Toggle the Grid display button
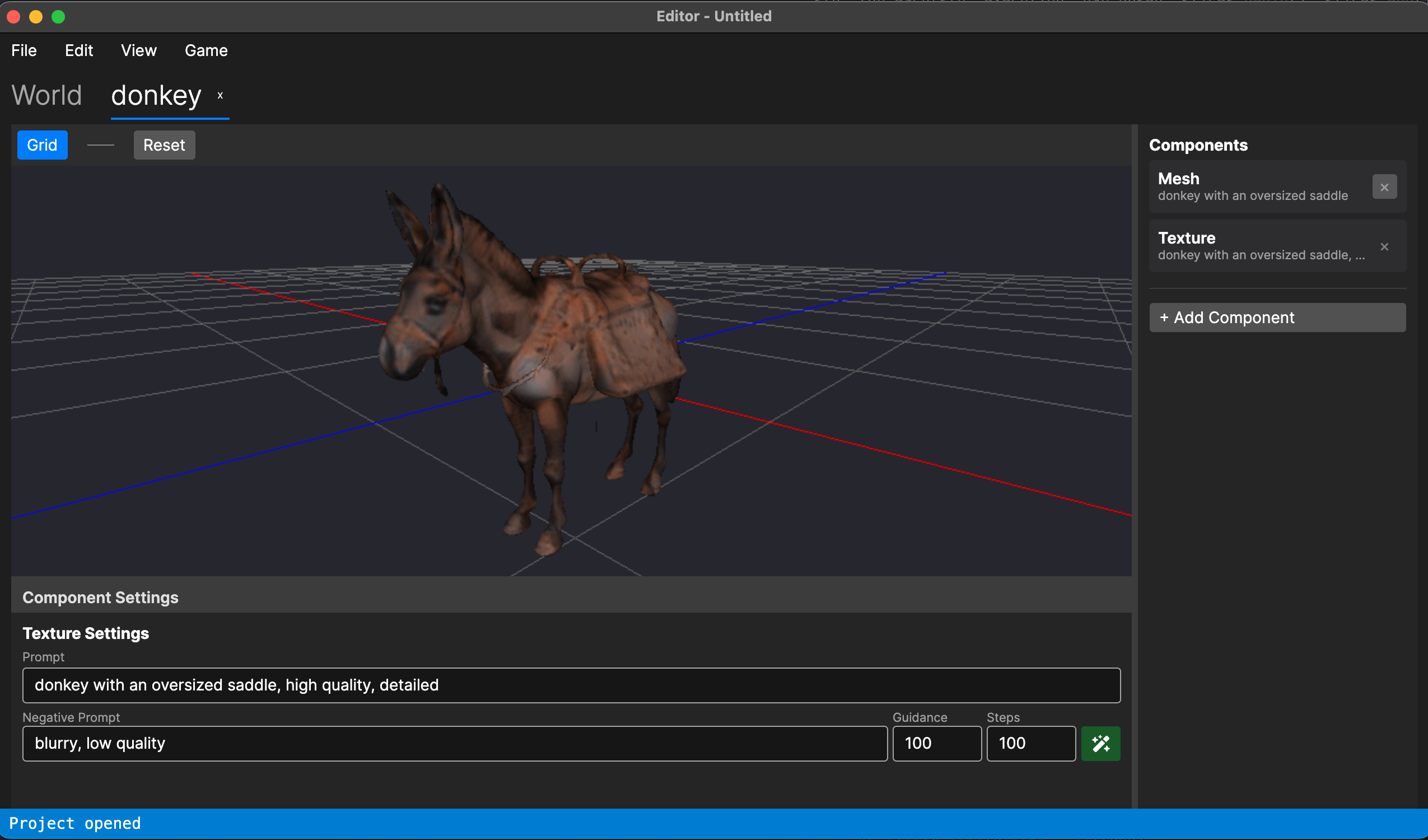The height and width of the screenshot is (840, 1428). pos(42,145)
